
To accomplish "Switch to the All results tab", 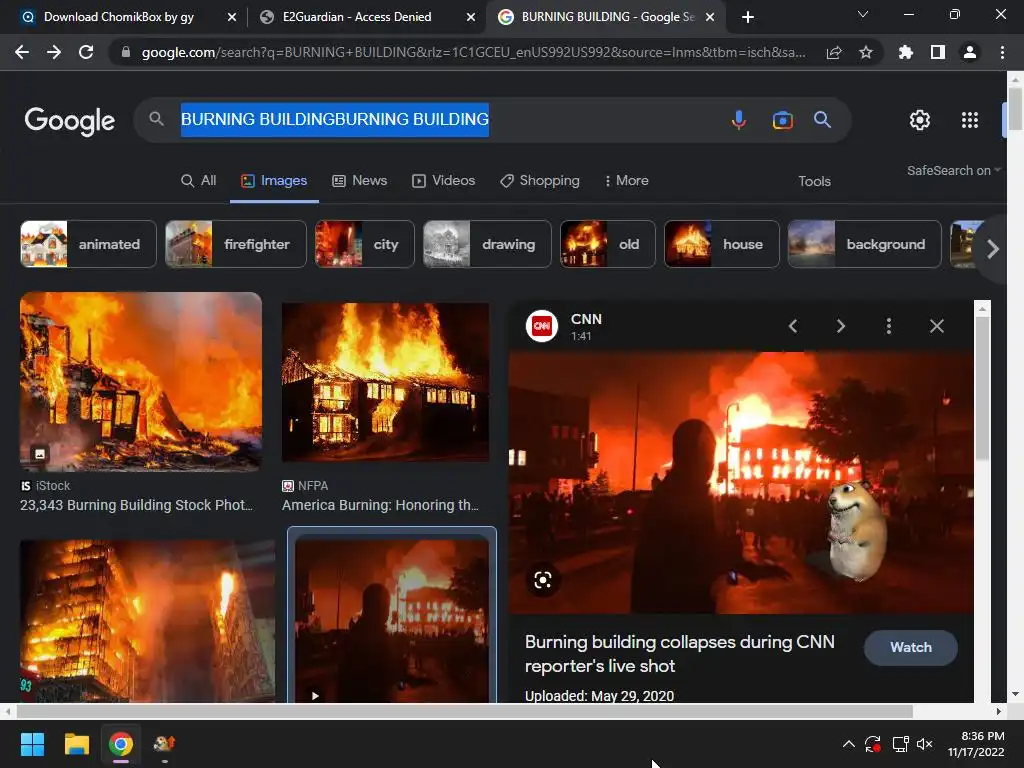I will pyautogui.click(x=198, y=181).
